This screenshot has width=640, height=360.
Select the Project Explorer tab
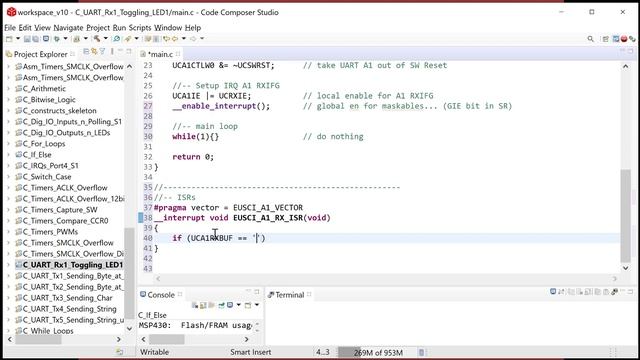point(40,54)
